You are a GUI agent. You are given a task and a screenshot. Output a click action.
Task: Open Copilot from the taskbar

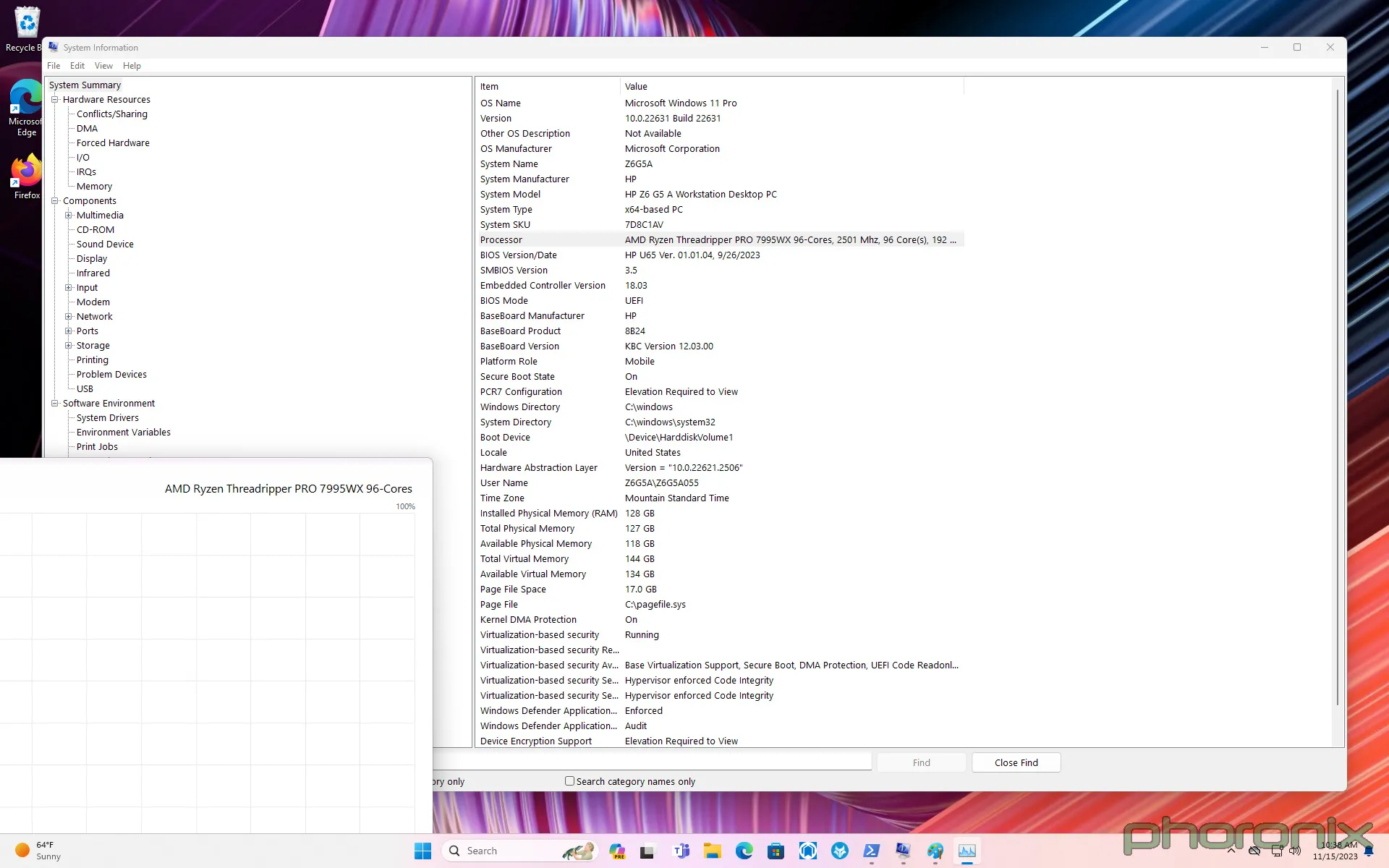point(618,851)
